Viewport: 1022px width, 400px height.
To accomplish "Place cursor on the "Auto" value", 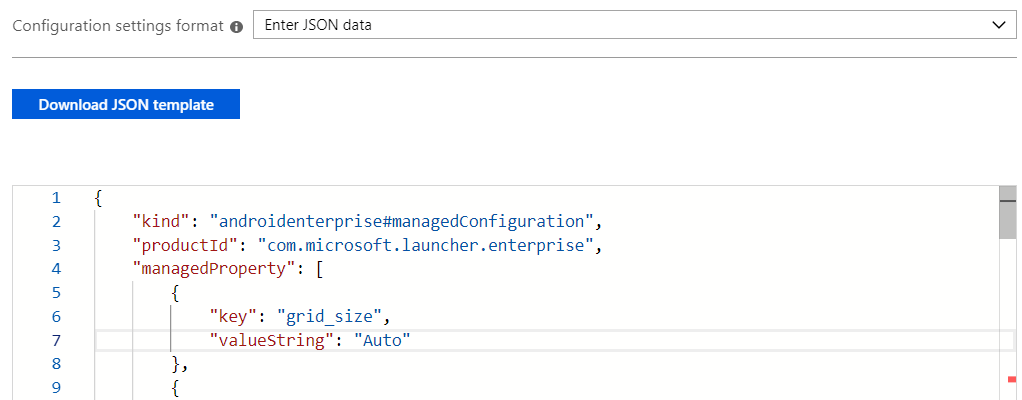I will point(383,341).
